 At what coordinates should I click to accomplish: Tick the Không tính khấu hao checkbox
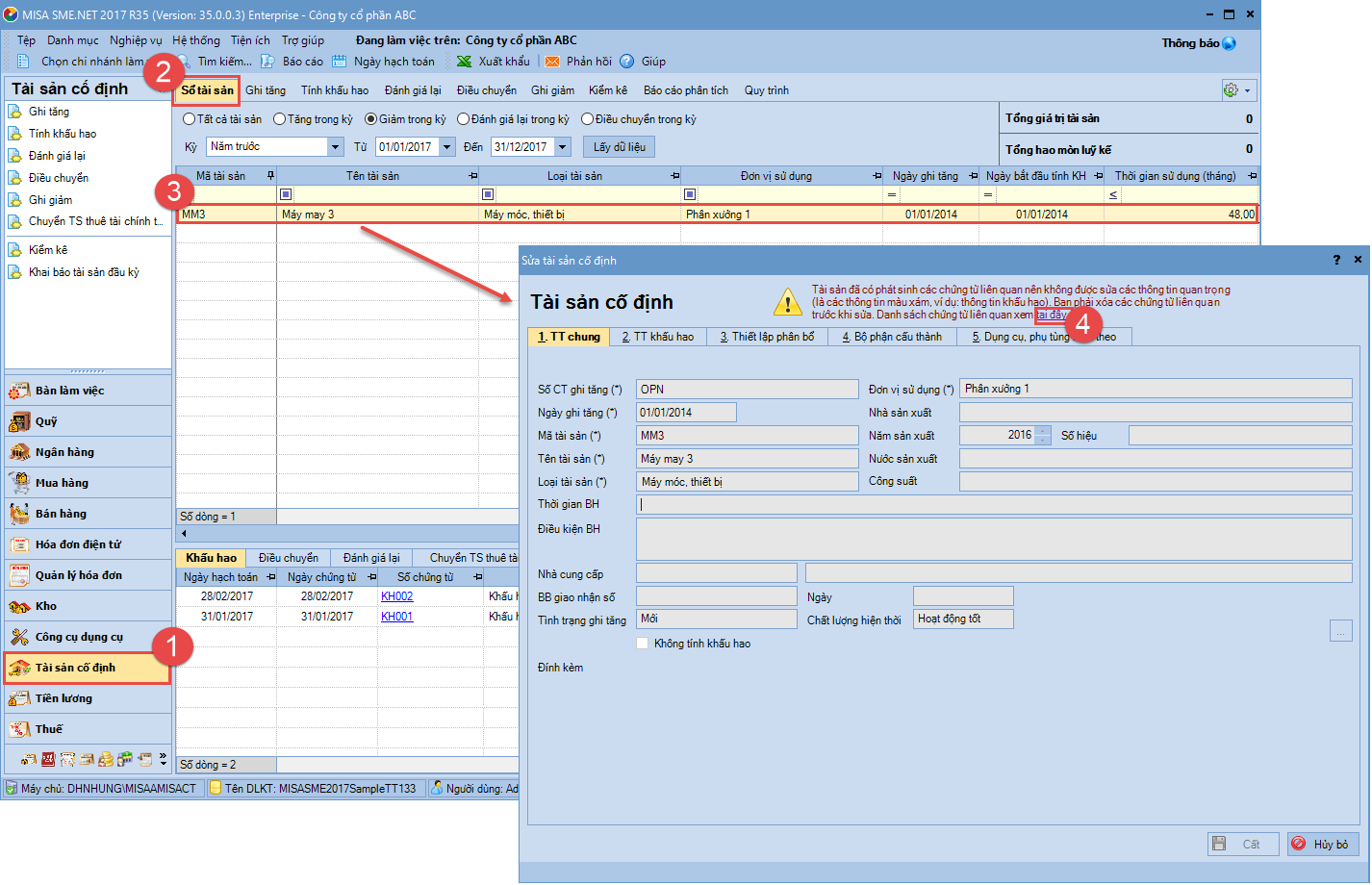tap(643, 644)
